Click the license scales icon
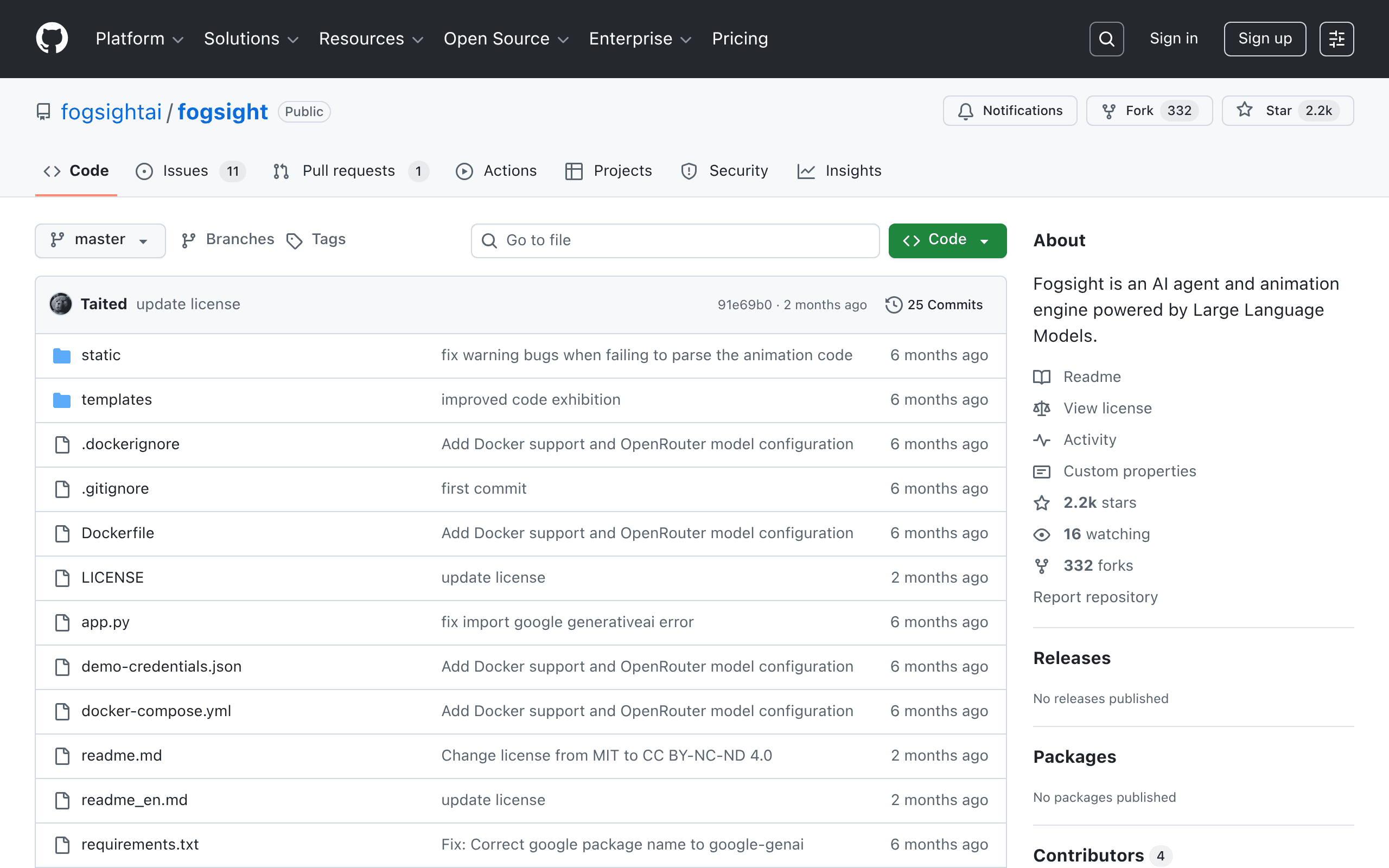Image resolution: width=1389 pixels, height=868 pixels. pos(1042,409)
